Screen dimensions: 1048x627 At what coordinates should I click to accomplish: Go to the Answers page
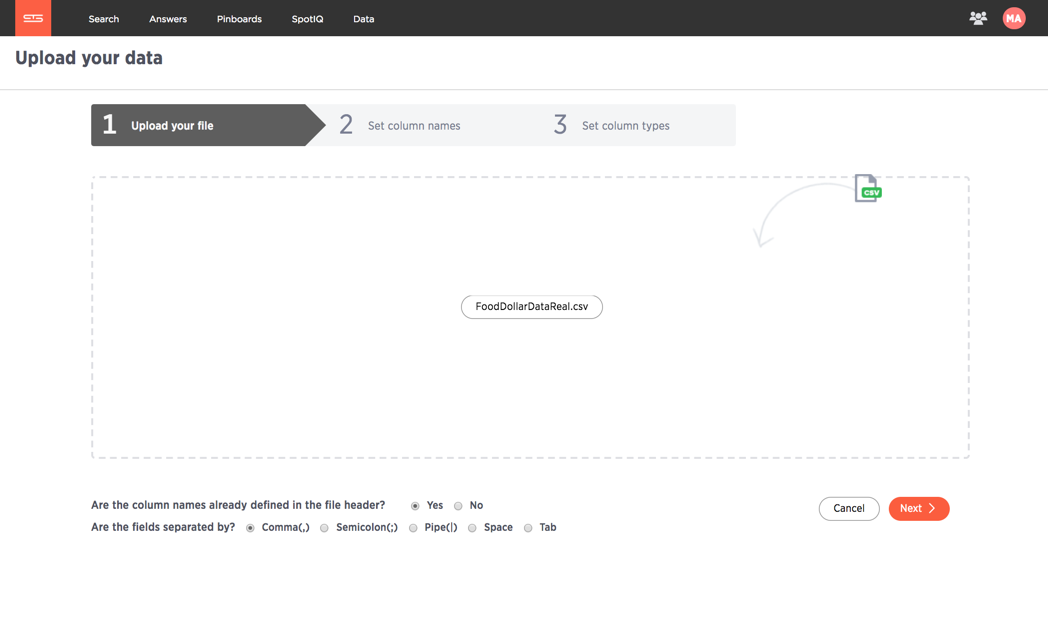coord(168,19)
